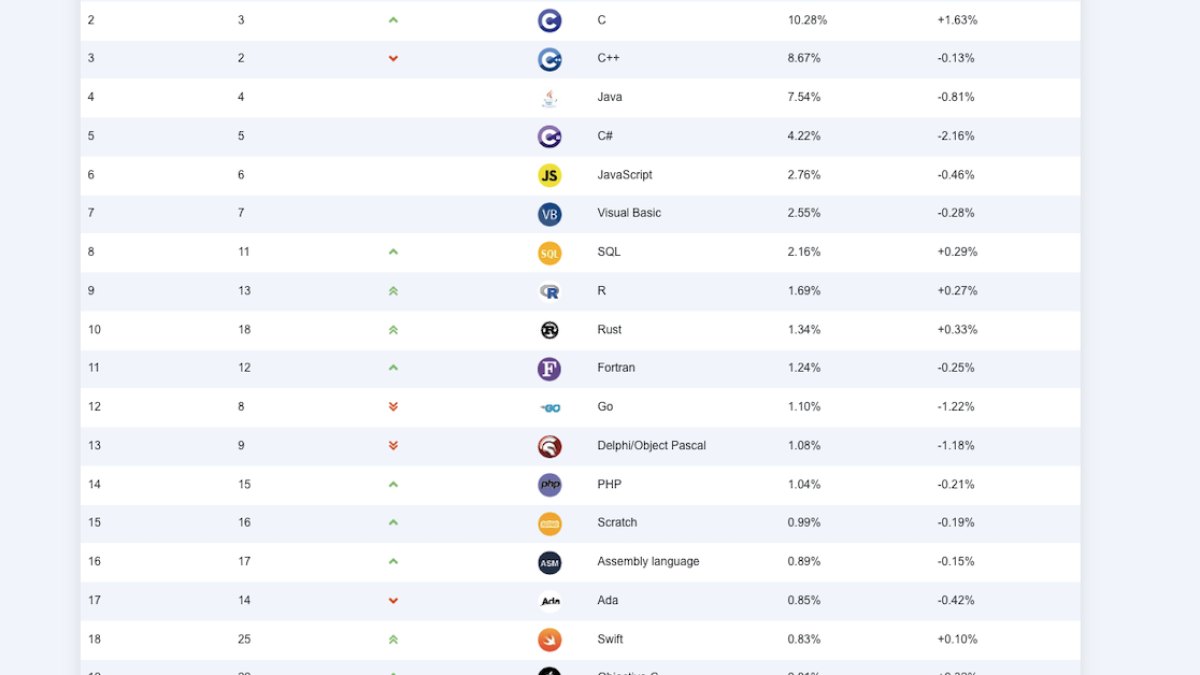The height and width of the screenshot is (675, 1200).
Task: Click the C++ logo icon
Action: tap(549, 59)
